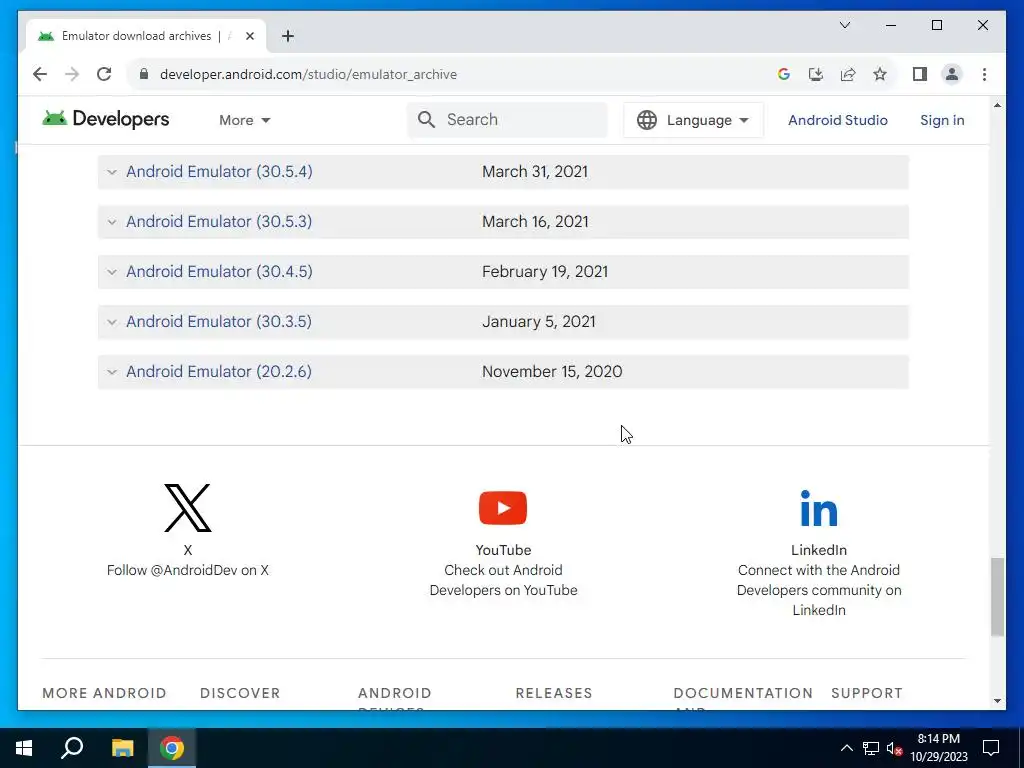
Task: Click in the site Search field
Action: click(x=507, y=120)
